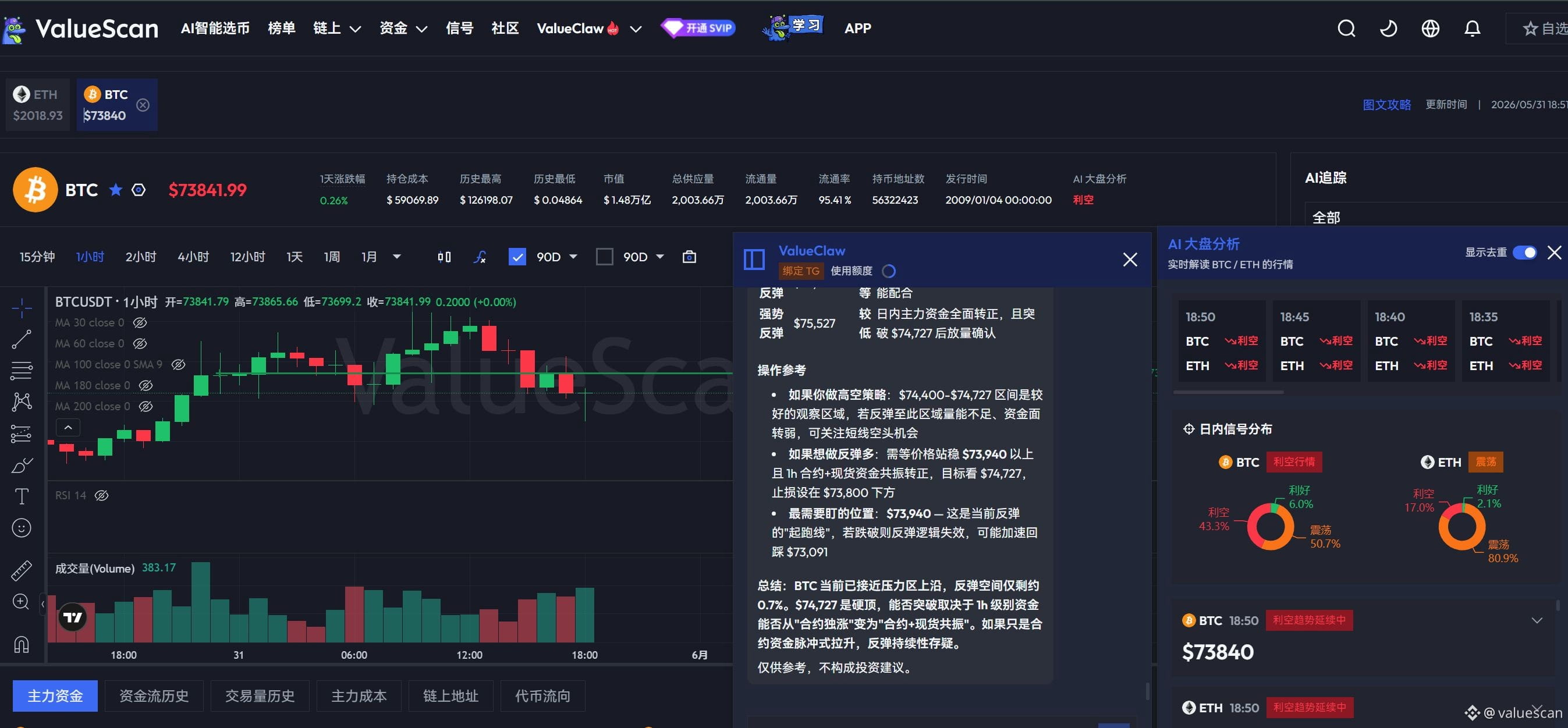
Task: Select the 15分钟 timeframe
Action: (37, 257)
